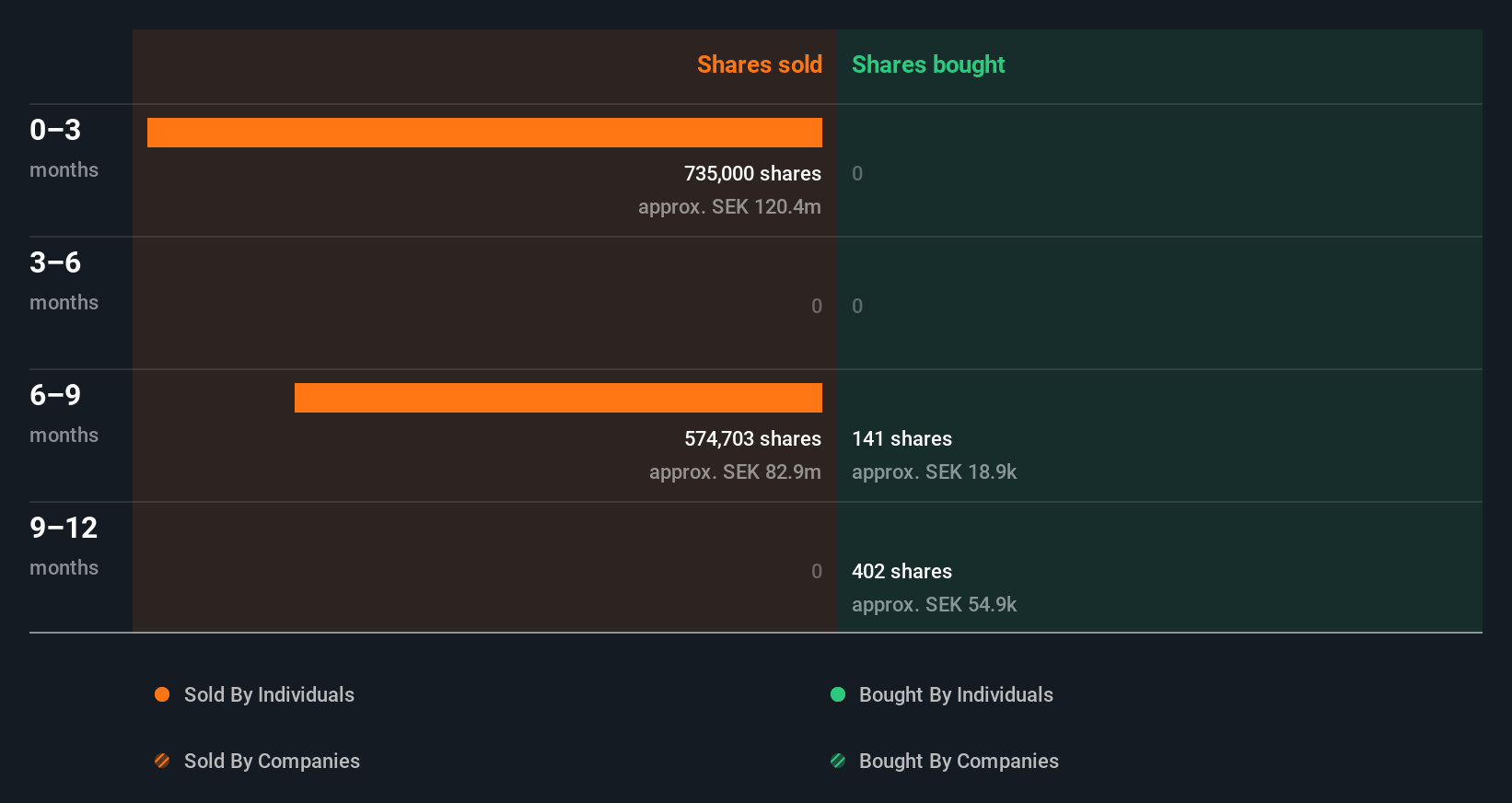Toggle the Bought By Individuals legend label
Viewport: 1512px width, 803px height.
click(956, 694)
